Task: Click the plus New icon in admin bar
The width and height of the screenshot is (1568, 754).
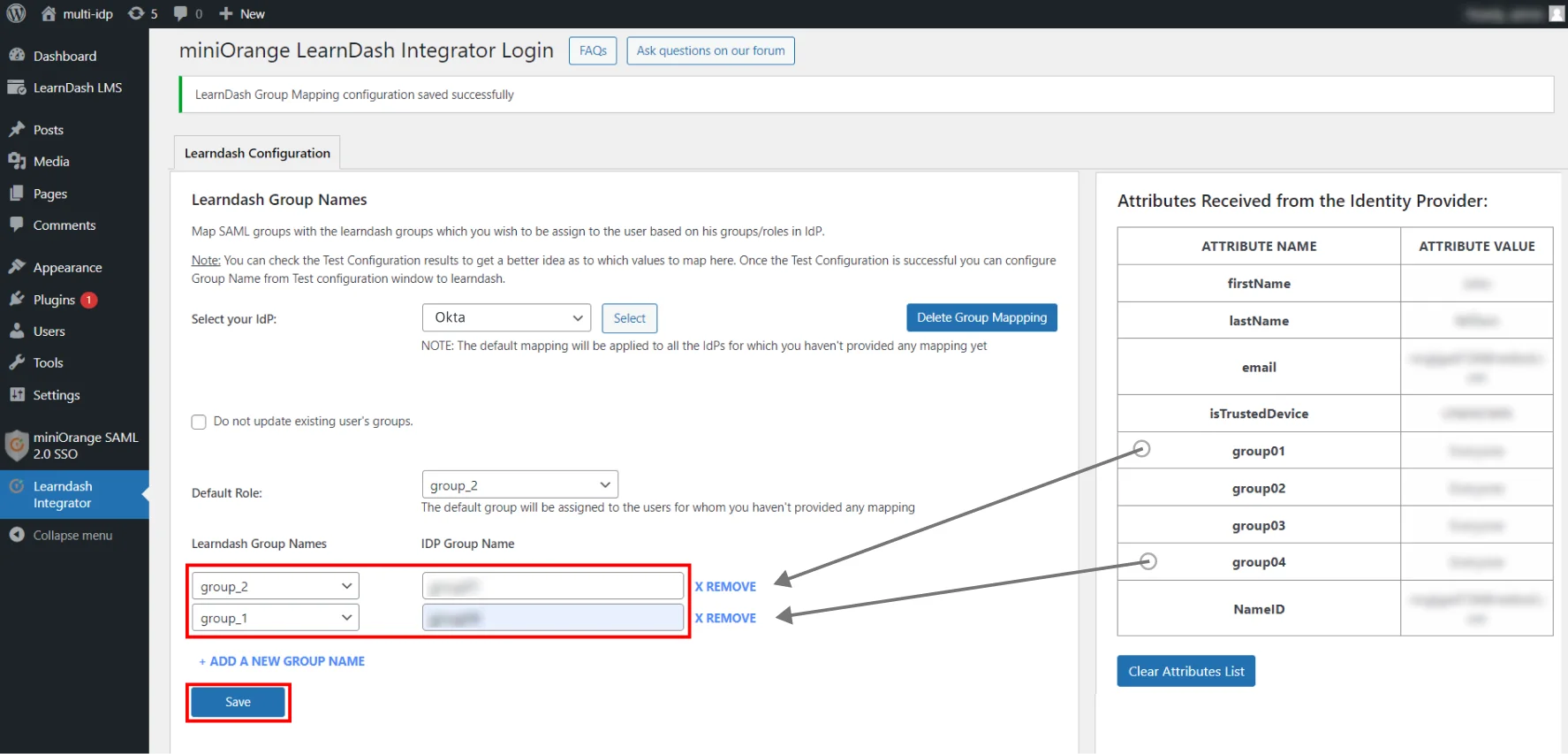Action: 225,13
